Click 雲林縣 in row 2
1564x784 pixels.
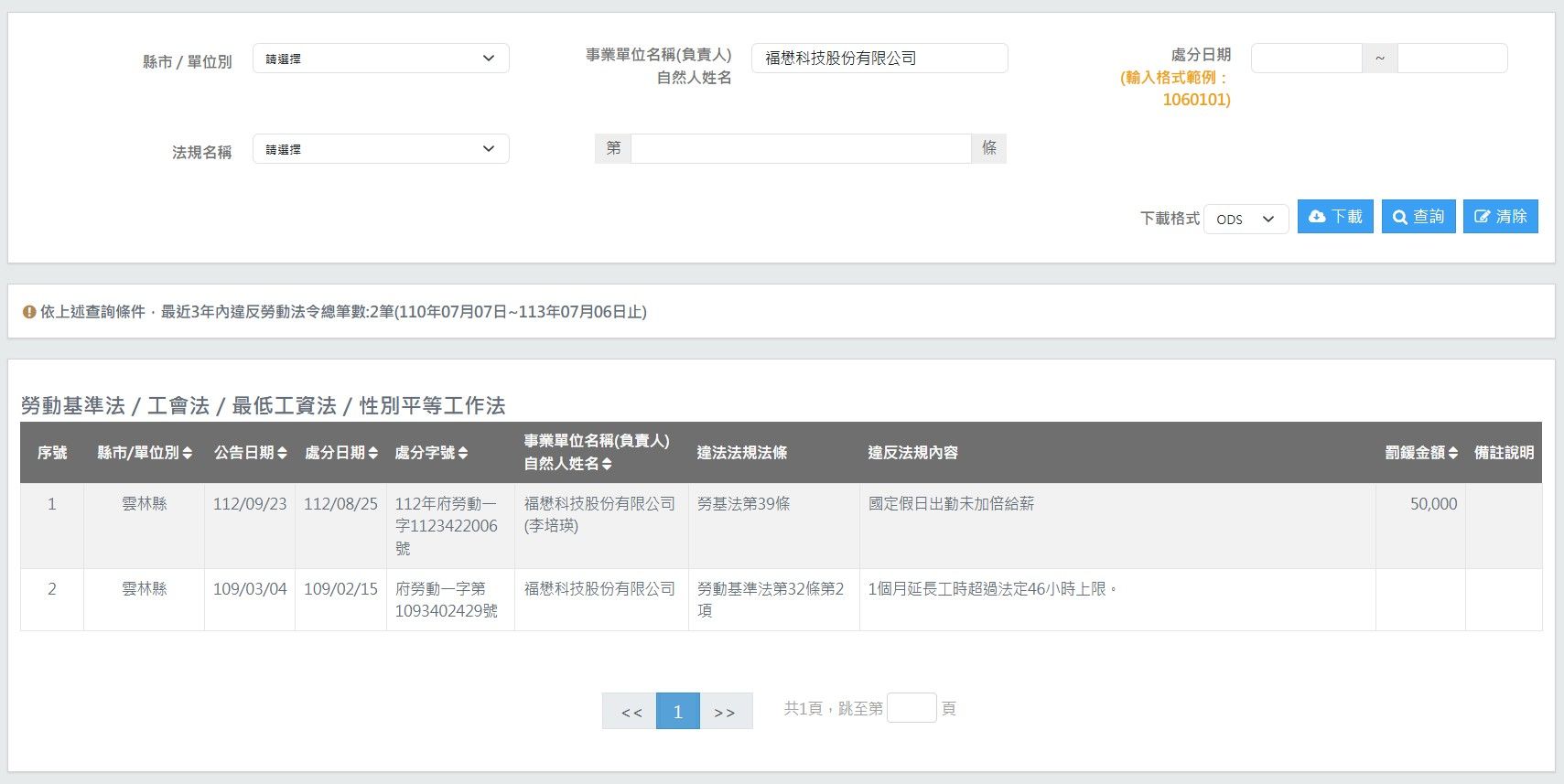(x=145, y=589)
